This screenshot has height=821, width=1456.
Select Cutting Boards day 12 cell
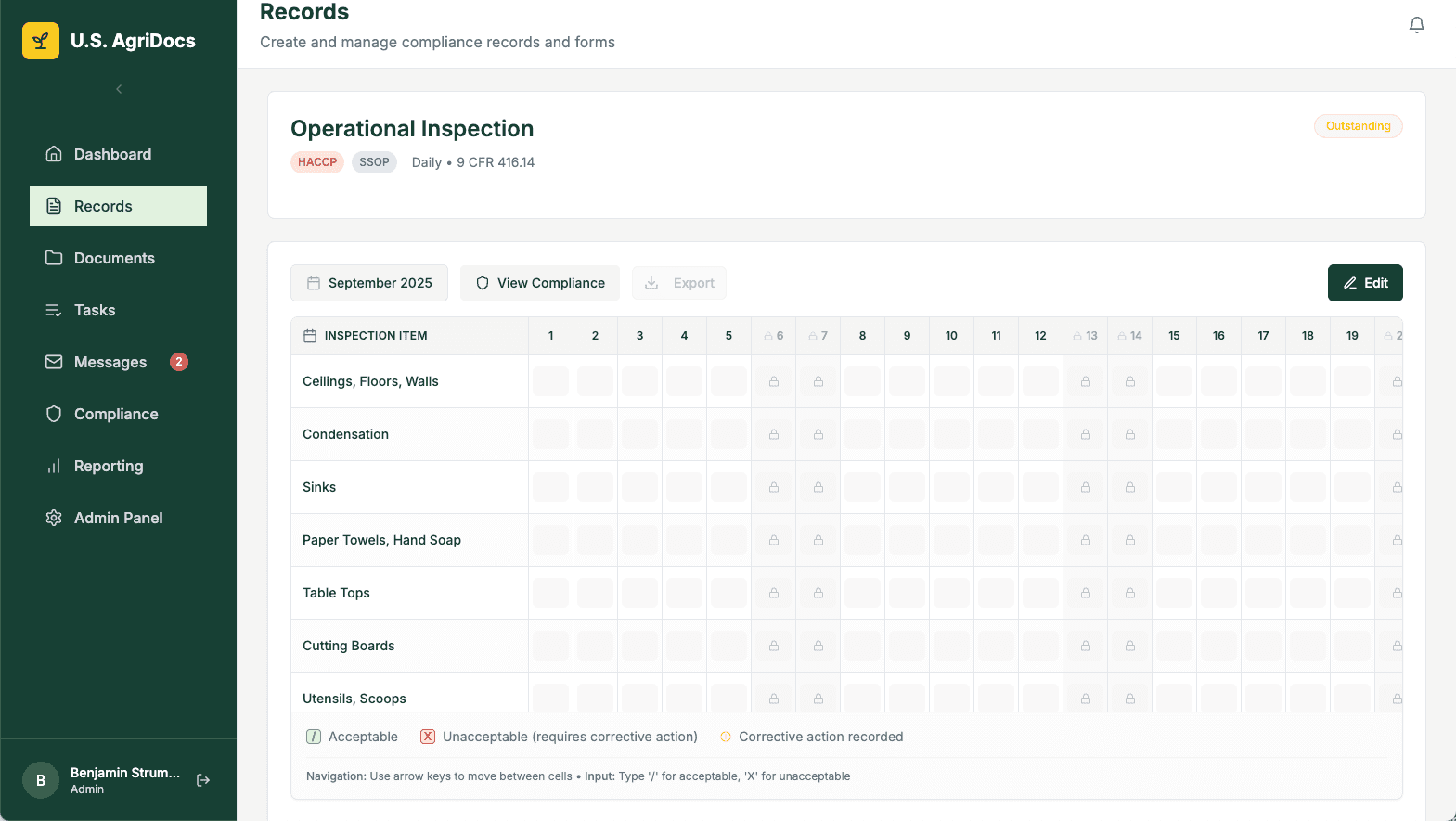point(1040,646)
